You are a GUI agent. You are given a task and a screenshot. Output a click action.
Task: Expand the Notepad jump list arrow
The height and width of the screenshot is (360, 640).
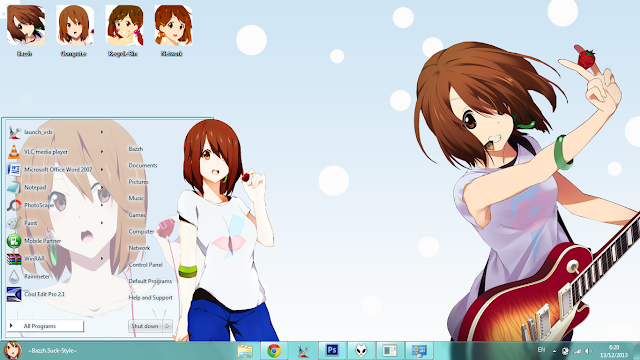(102, 187)
